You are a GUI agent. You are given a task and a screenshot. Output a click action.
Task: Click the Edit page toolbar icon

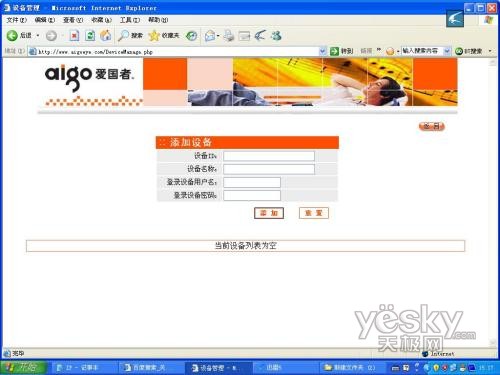244,36
